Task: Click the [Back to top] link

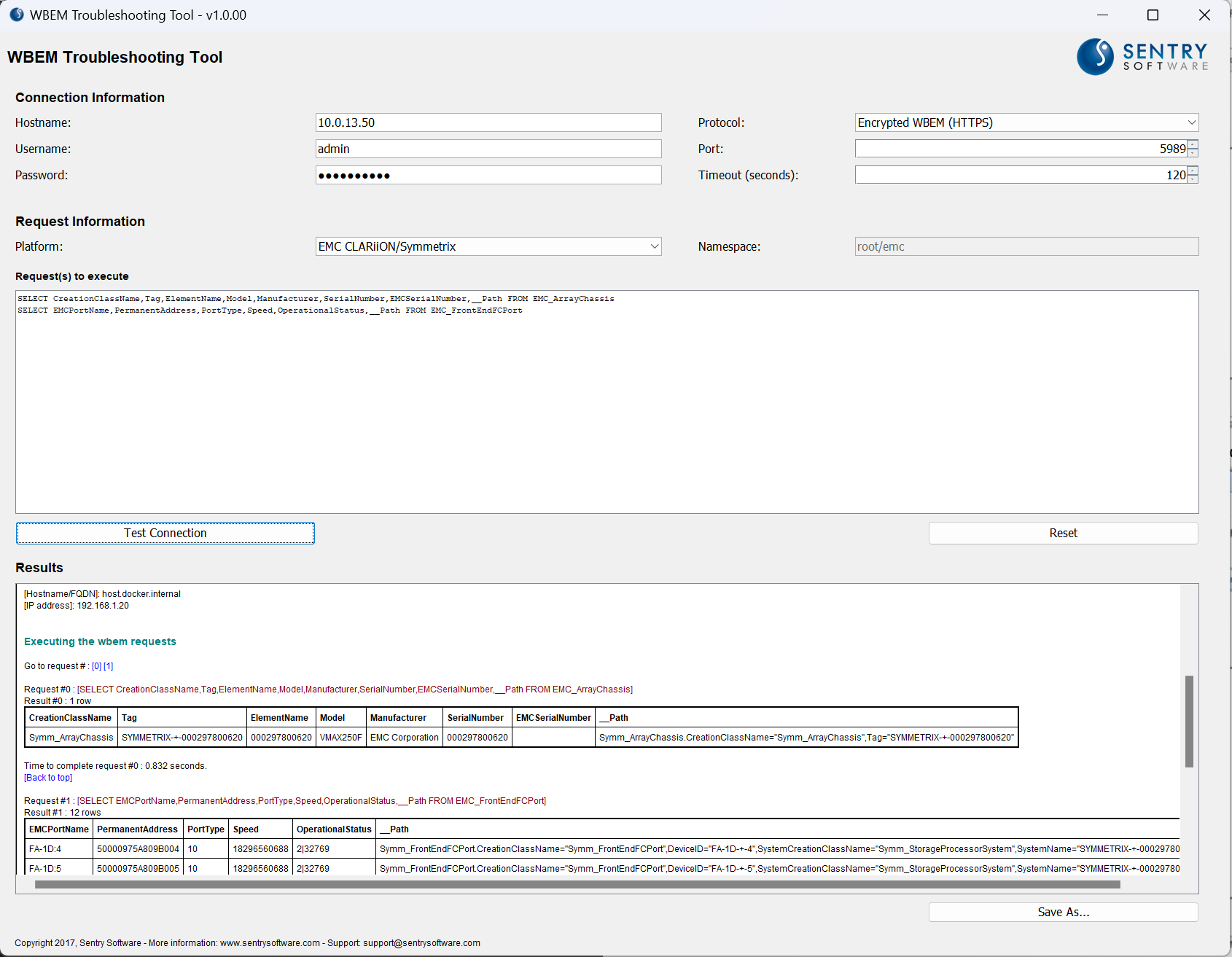Action: coord(47,777)
